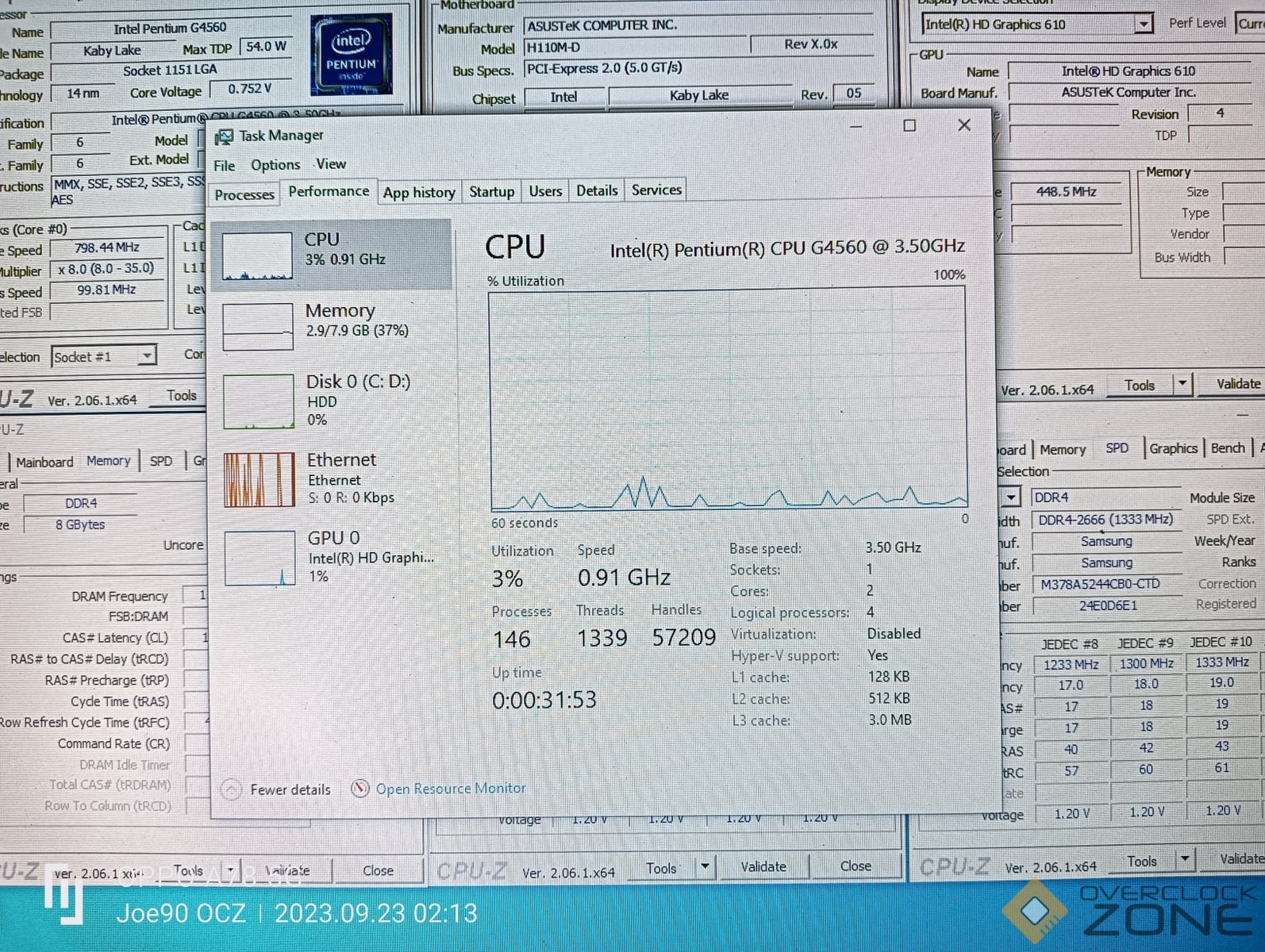Expand Tools dropdown arrow in bottom-right CPU-Z window
The height and width of the screenshot is (952, 1265).
[1185, 860]
